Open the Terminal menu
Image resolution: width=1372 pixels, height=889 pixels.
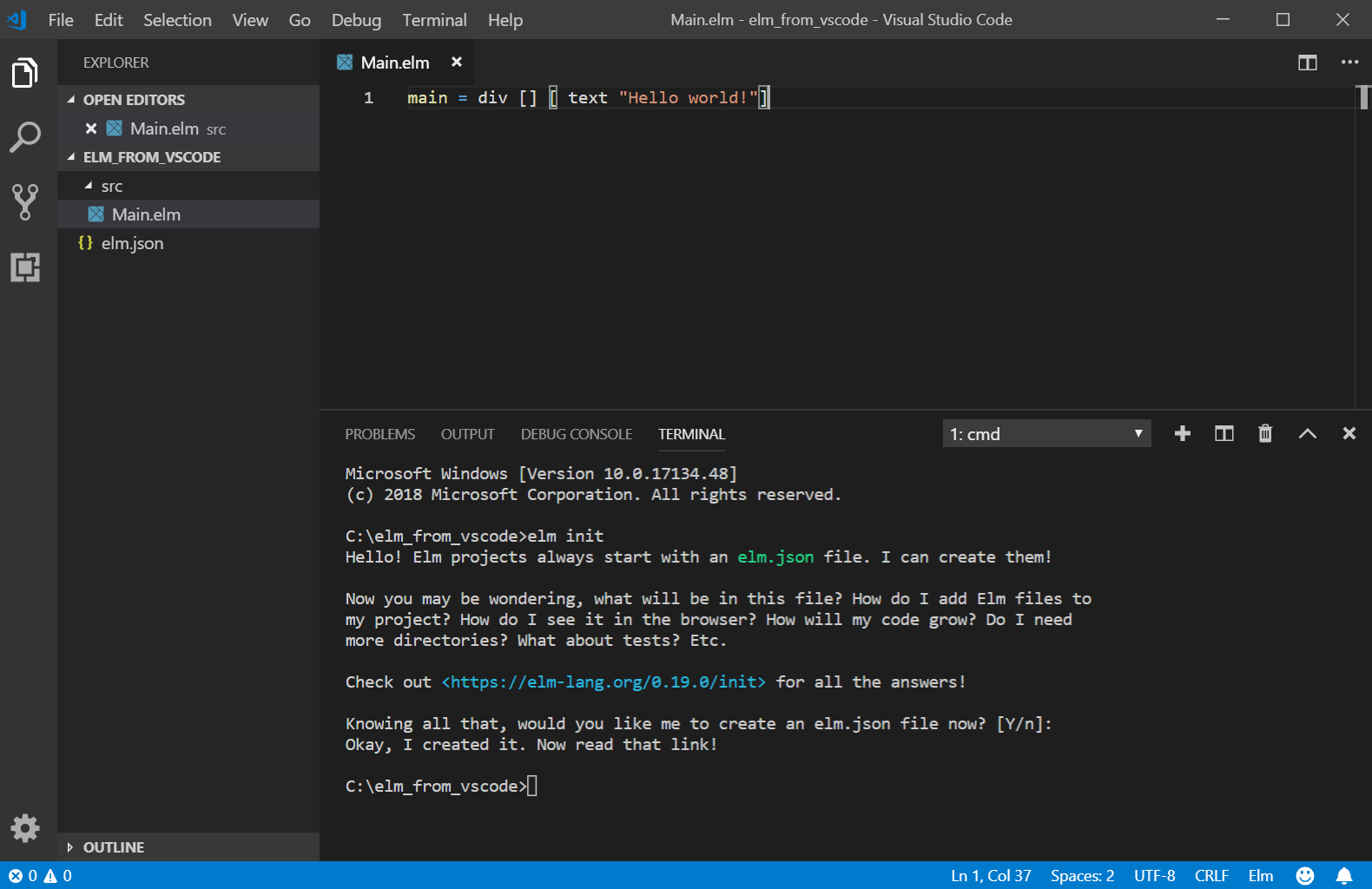(434, 20)
